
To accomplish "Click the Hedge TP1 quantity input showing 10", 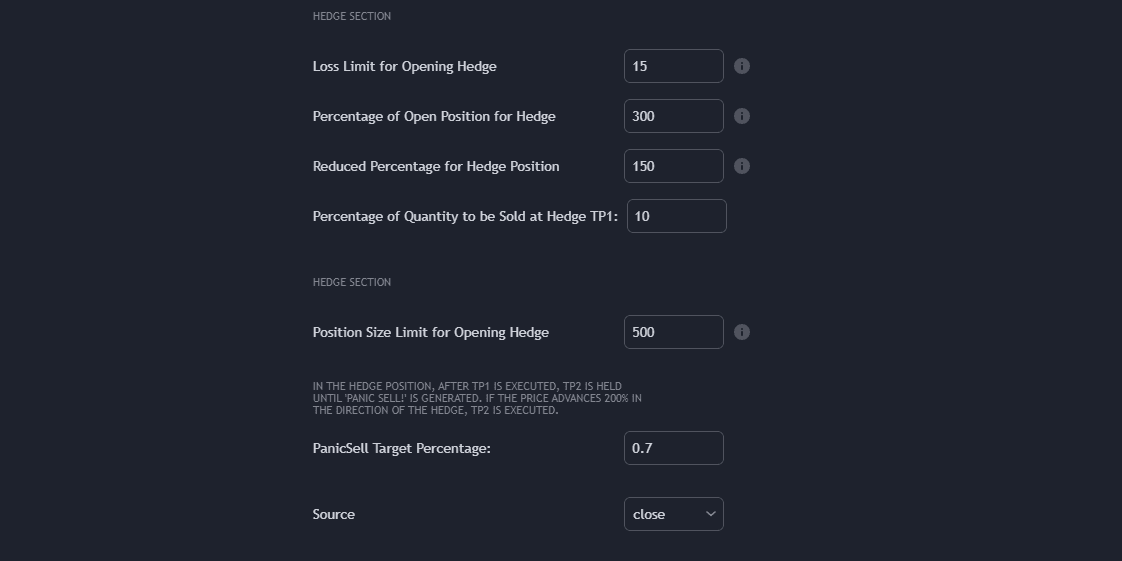I will (676, 216).
